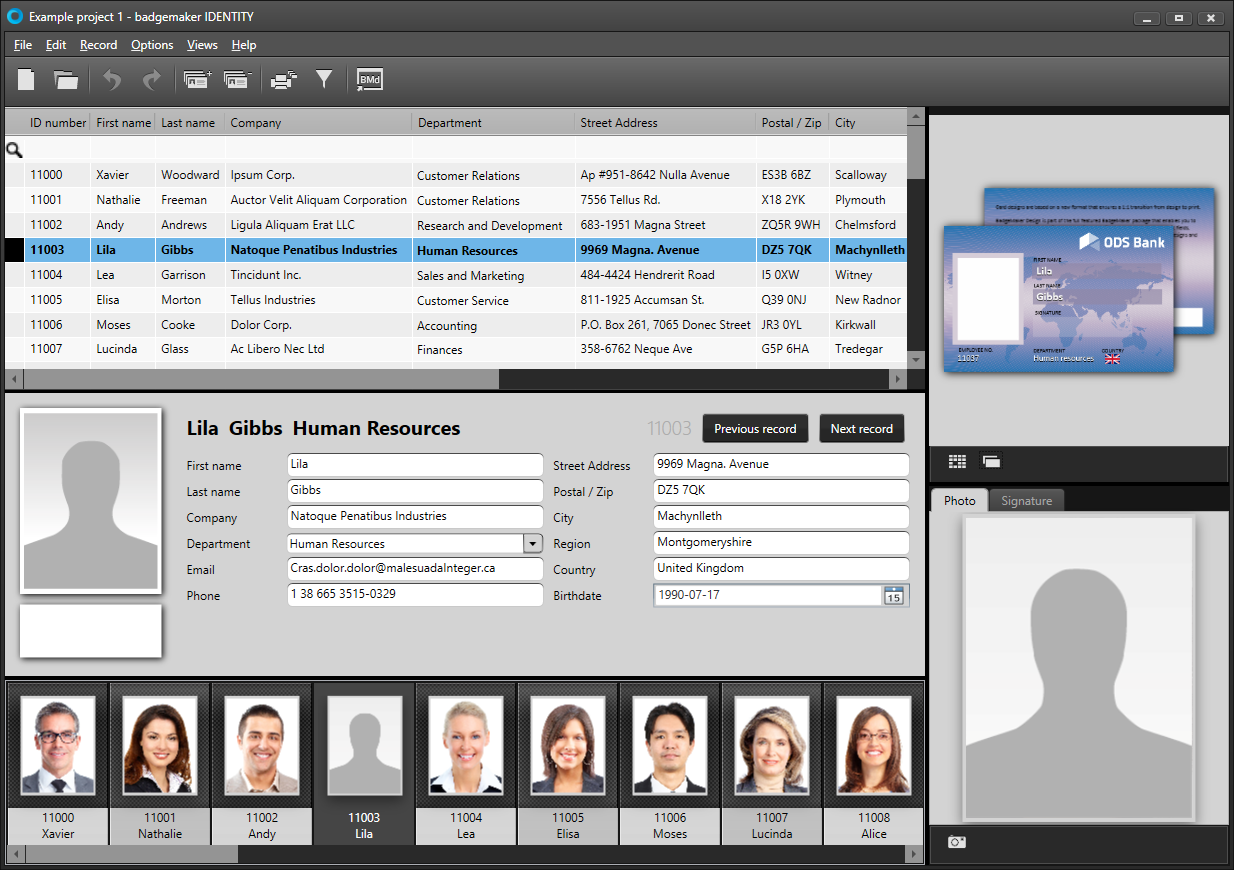Image resolution: width=1234 pixels, height=870 pixels.
Task: Switch card preview to grid view icon
Action: pos(957,461)
